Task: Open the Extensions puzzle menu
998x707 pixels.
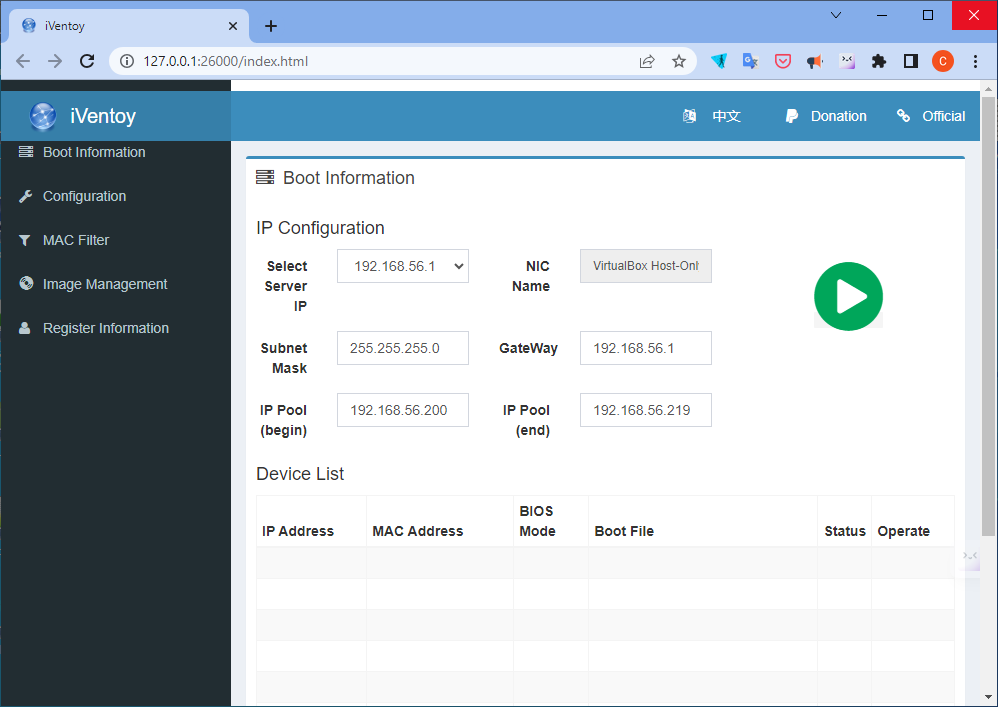Action: (x=878, y=61)
